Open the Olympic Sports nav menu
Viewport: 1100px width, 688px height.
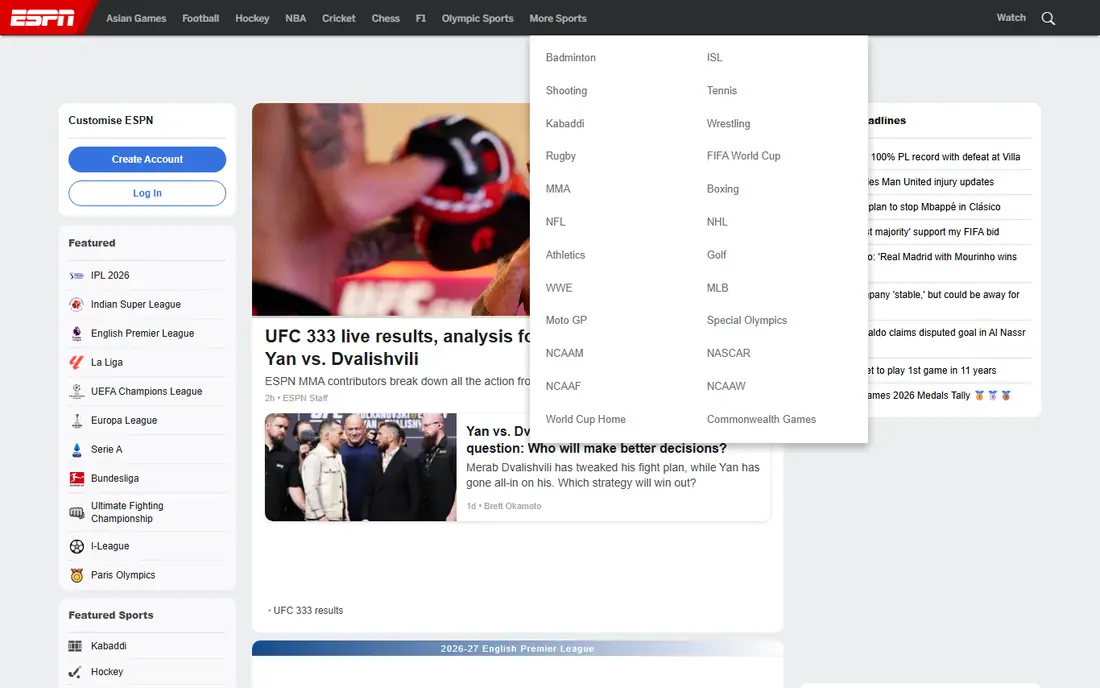coord(478,18)
